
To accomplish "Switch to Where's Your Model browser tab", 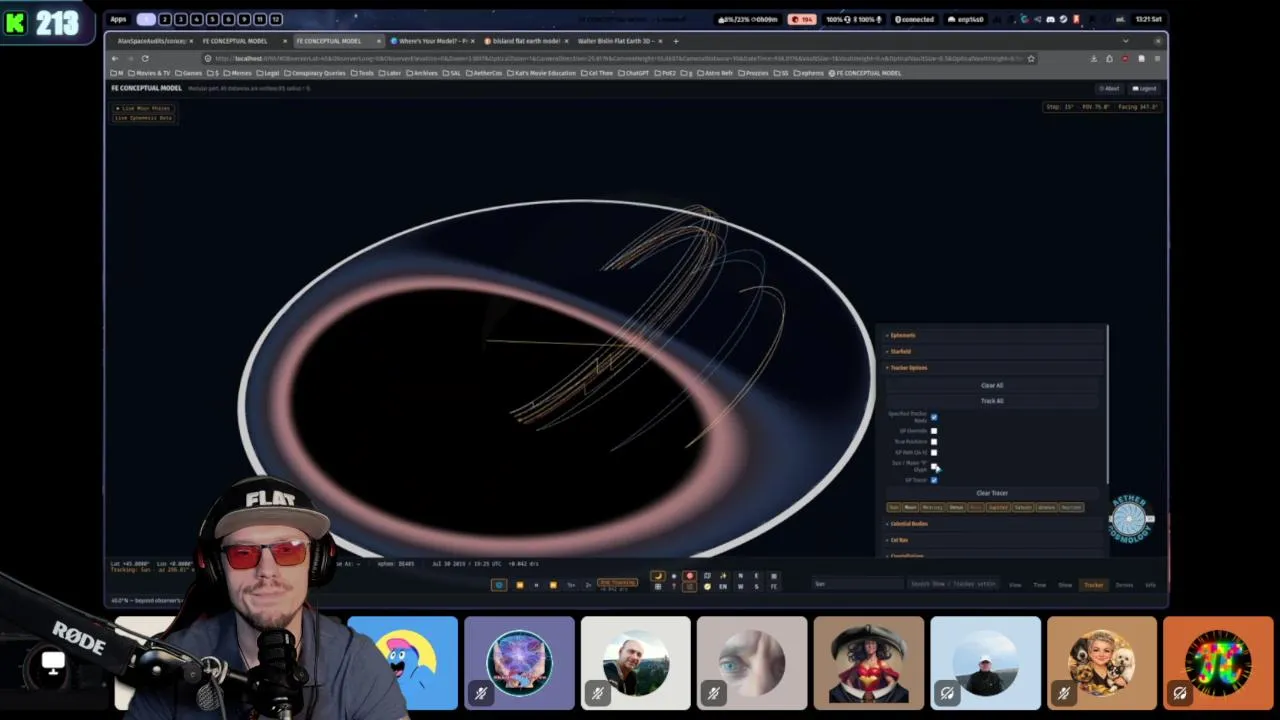I will [433, 41].
